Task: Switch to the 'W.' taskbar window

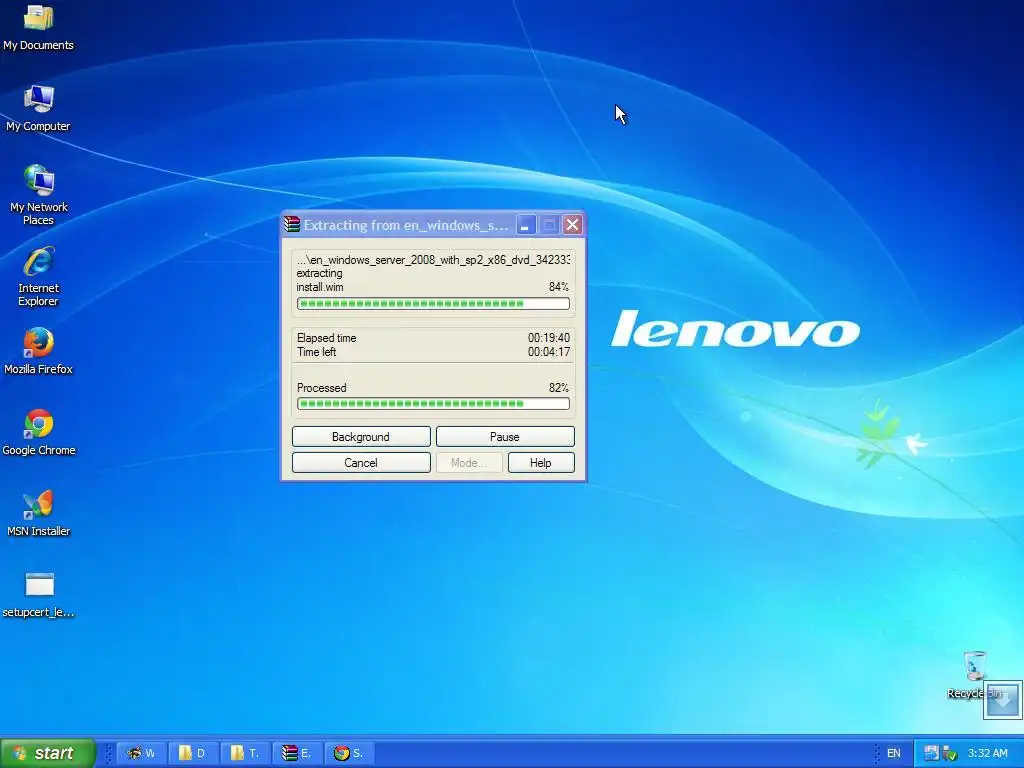Action: tap(141, 753)
